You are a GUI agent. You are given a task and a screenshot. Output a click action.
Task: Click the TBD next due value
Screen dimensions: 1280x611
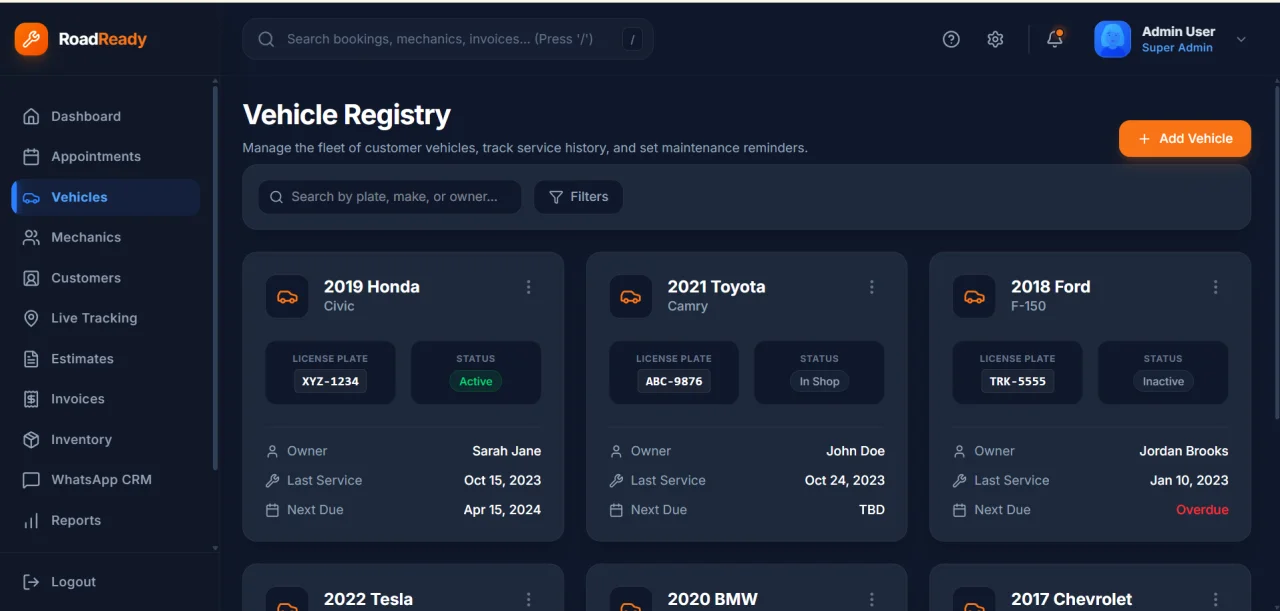point(872,510)
